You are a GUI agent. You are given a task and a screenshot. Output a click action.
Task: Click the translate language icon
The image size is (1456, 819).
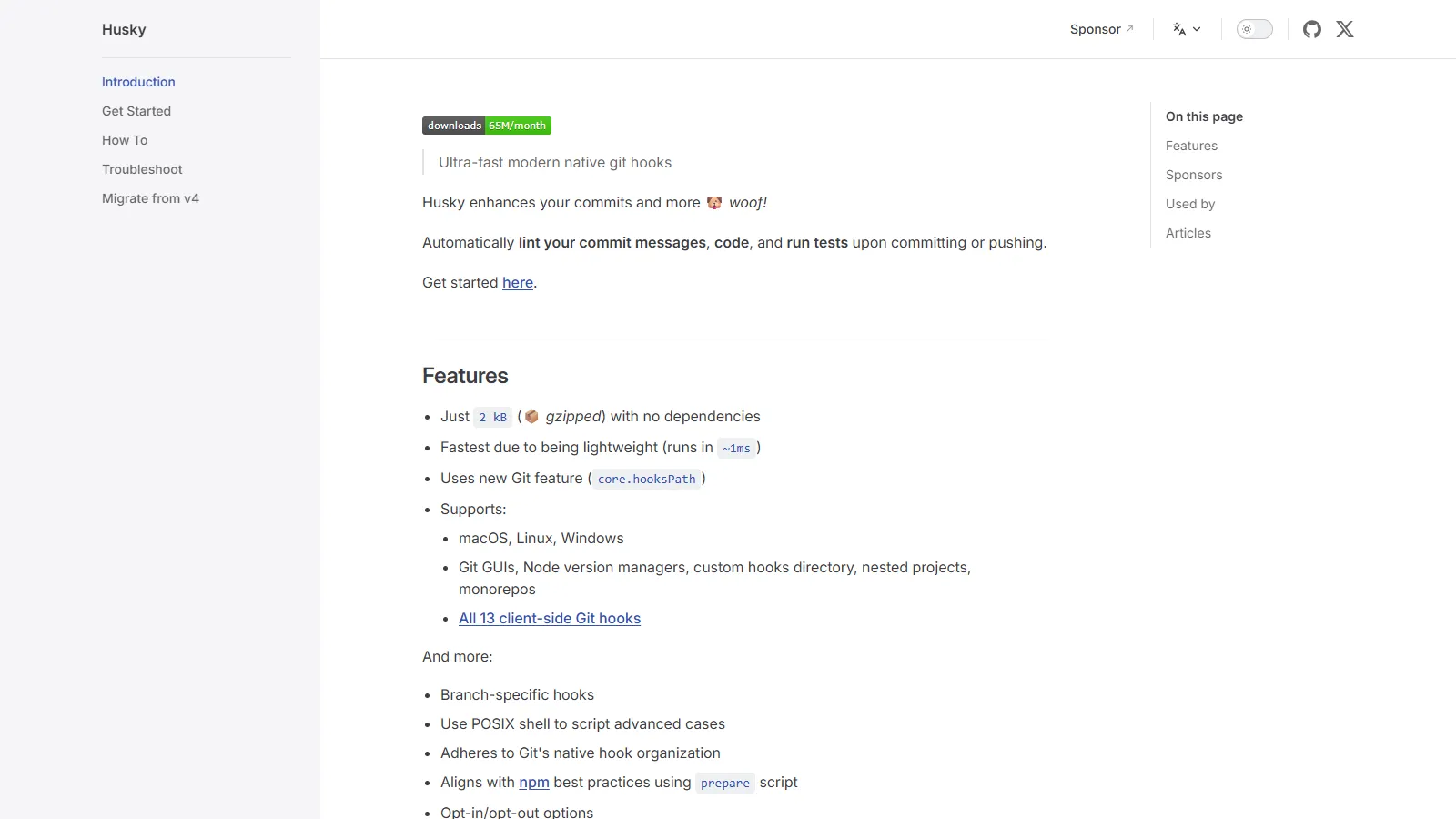(1179, 29)
